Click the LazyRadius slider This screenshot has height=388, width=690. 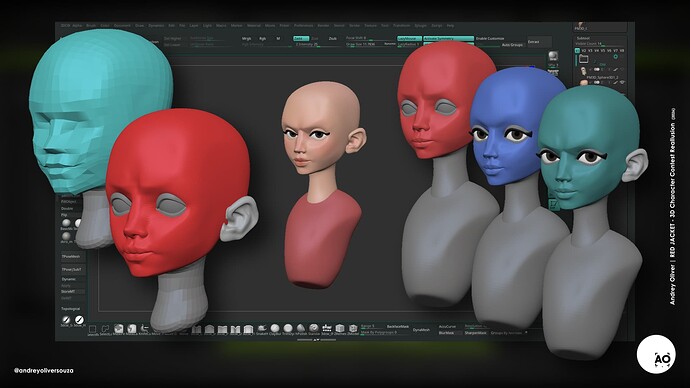pyautogui.click(x=409, y=44)
